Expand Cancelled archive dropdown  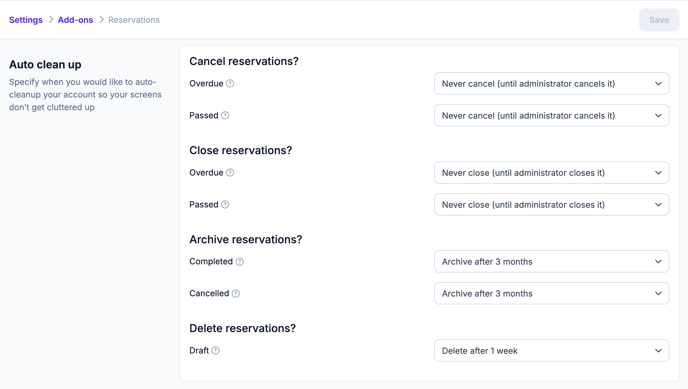552,293
